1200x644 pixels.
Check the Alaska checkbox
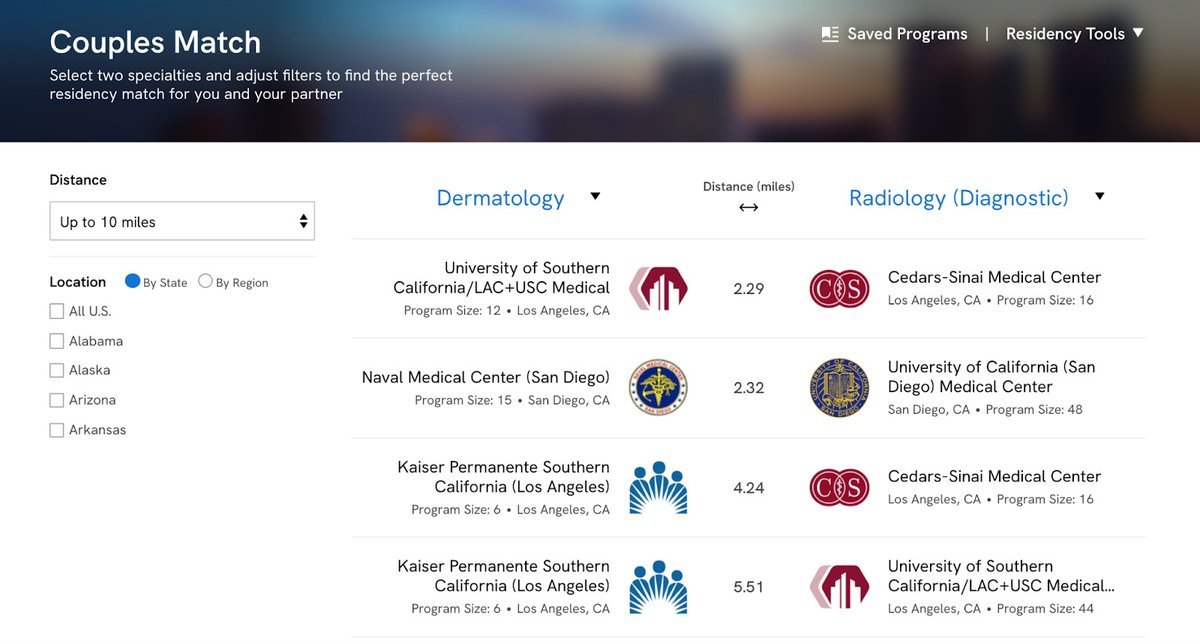click(57, 370)
